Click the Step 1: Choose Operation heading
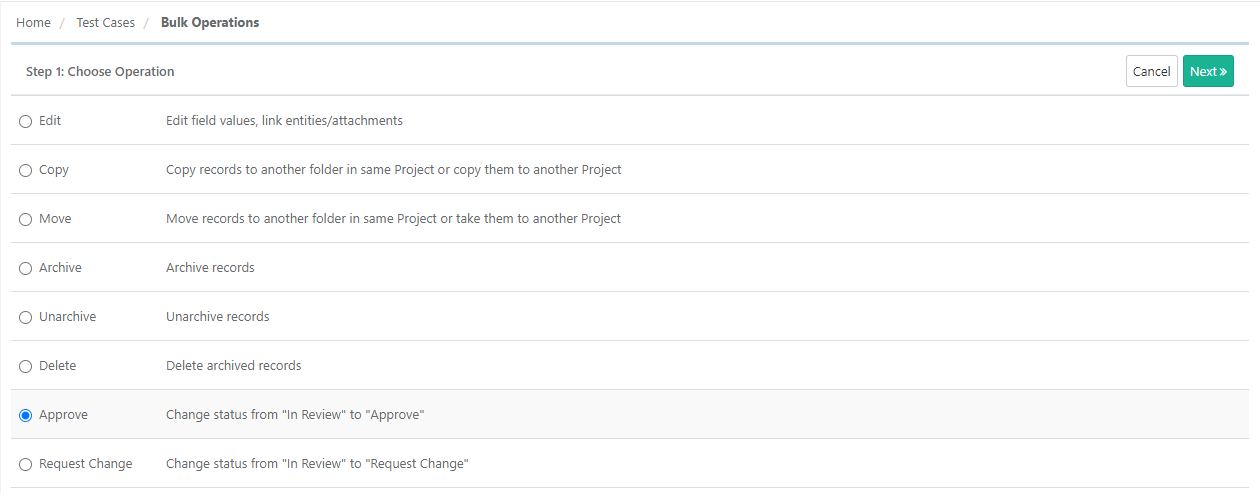This screenshot has width=1260, height=493. click(x=100, y=71)
